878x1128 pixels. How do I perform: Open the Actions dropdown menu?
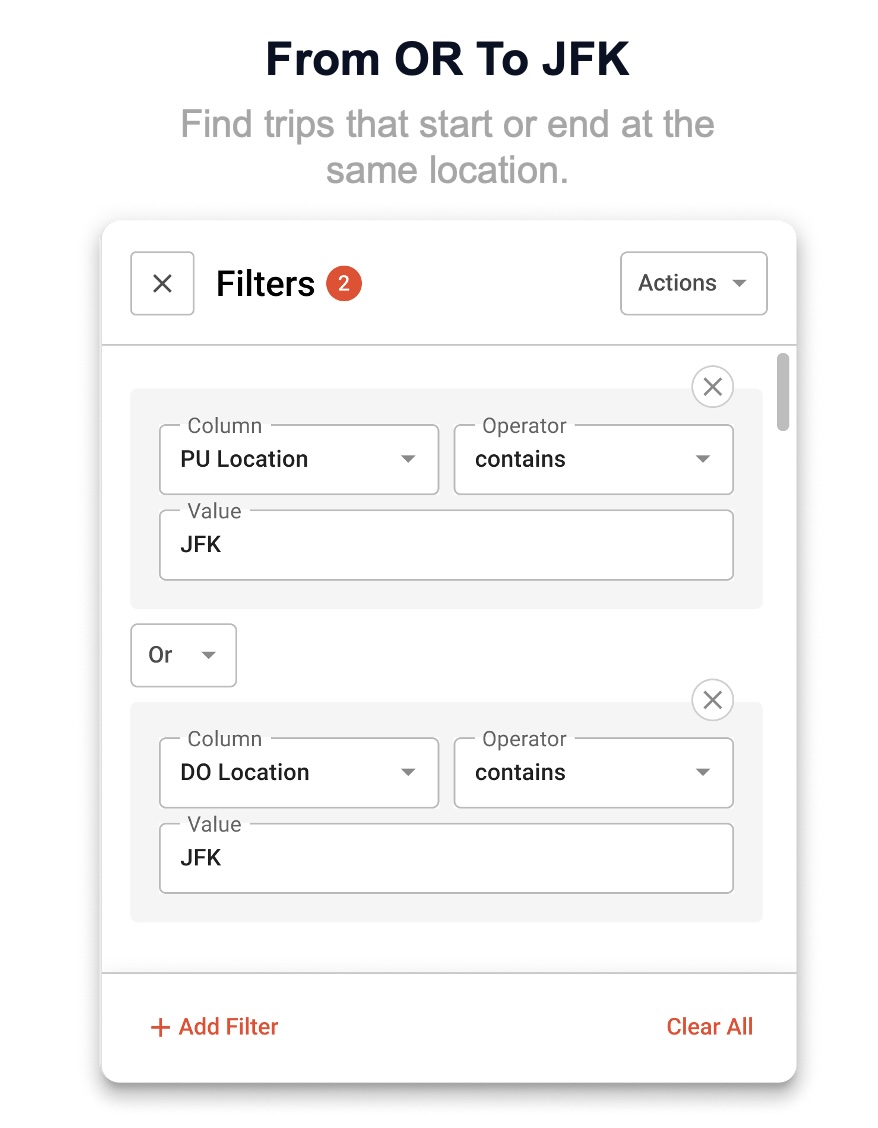pyautogui.click(x=693, y=283)
